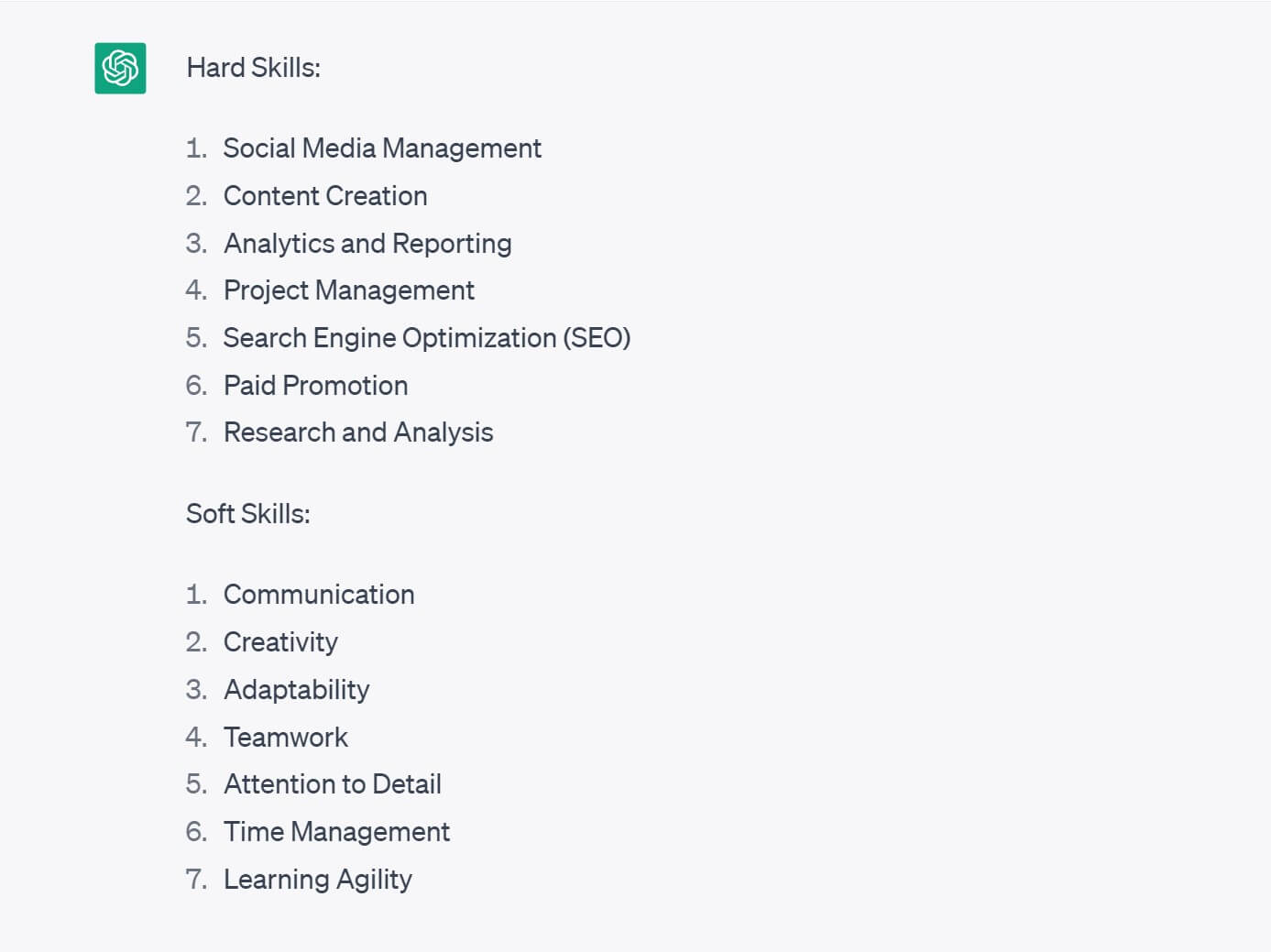1271x952 pixels.
Task: Click the number 5 before Attention to Detail
Action: (x=196, y=784)
